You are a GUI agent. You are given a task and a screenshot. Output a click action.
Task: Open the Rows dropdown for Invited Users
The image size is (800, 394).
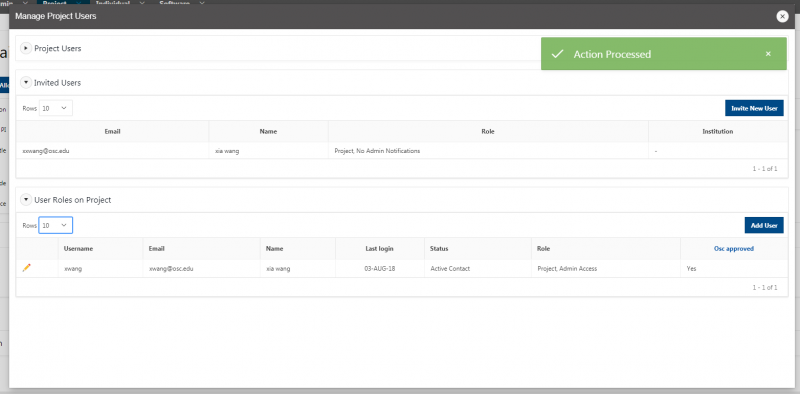56,108
